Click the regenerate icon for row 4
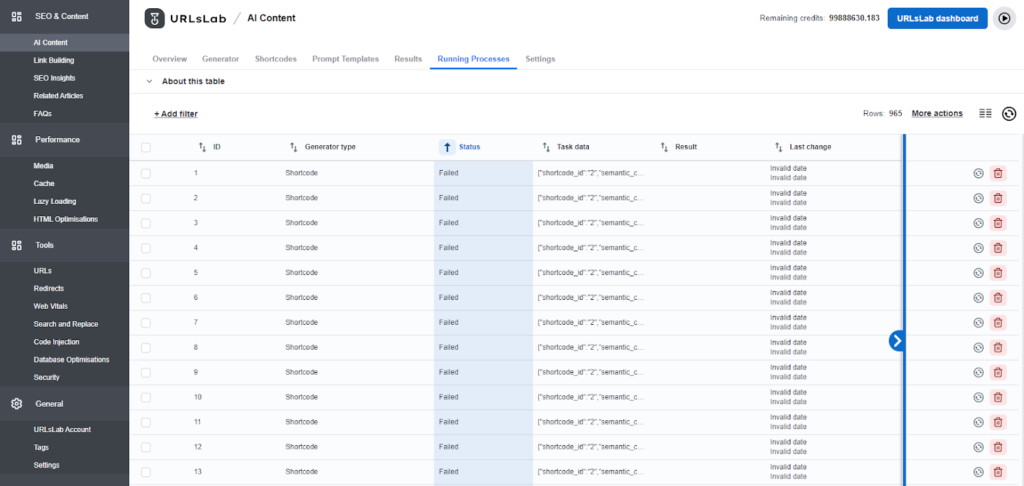The height and width of the screenshot is (486, 1024). point(978,248)
